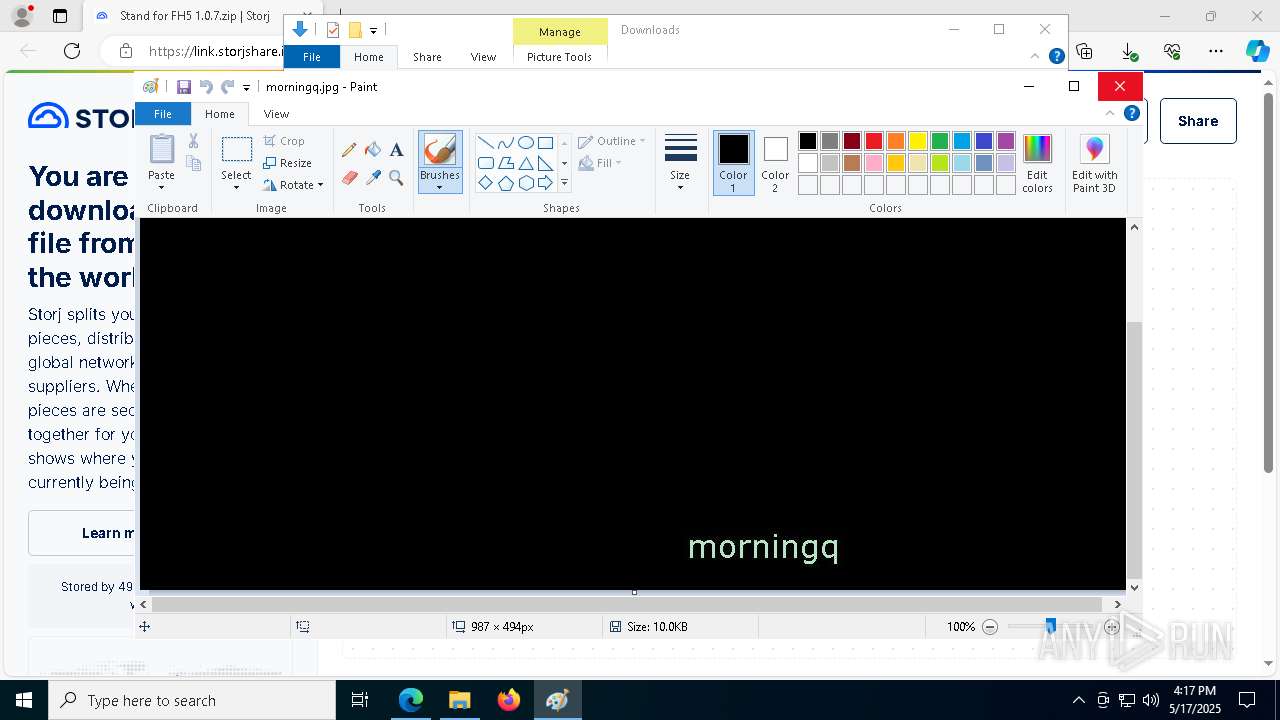Switch to the View tab in Paint
1280x720 pixels.
[276, 114]
